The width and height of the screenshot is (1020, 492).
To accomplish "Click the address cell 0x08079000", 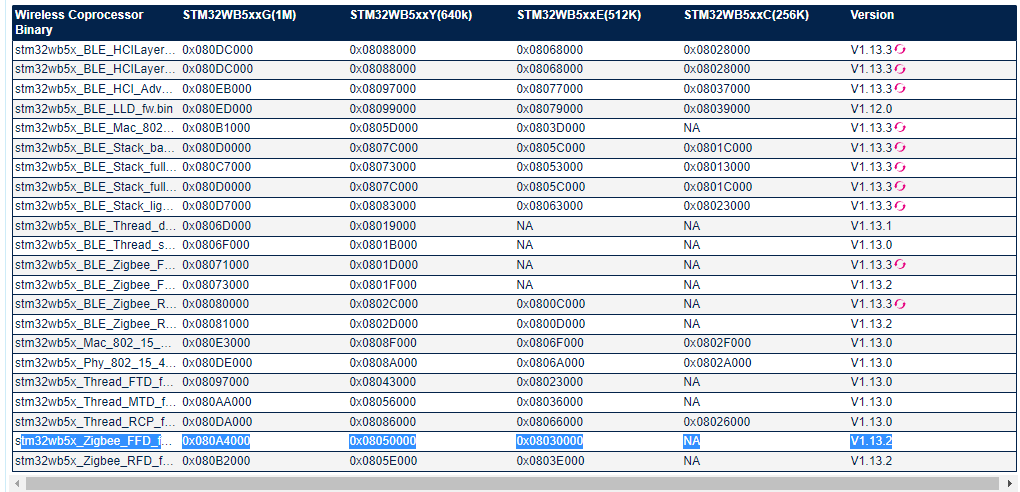I will point(550,109).
